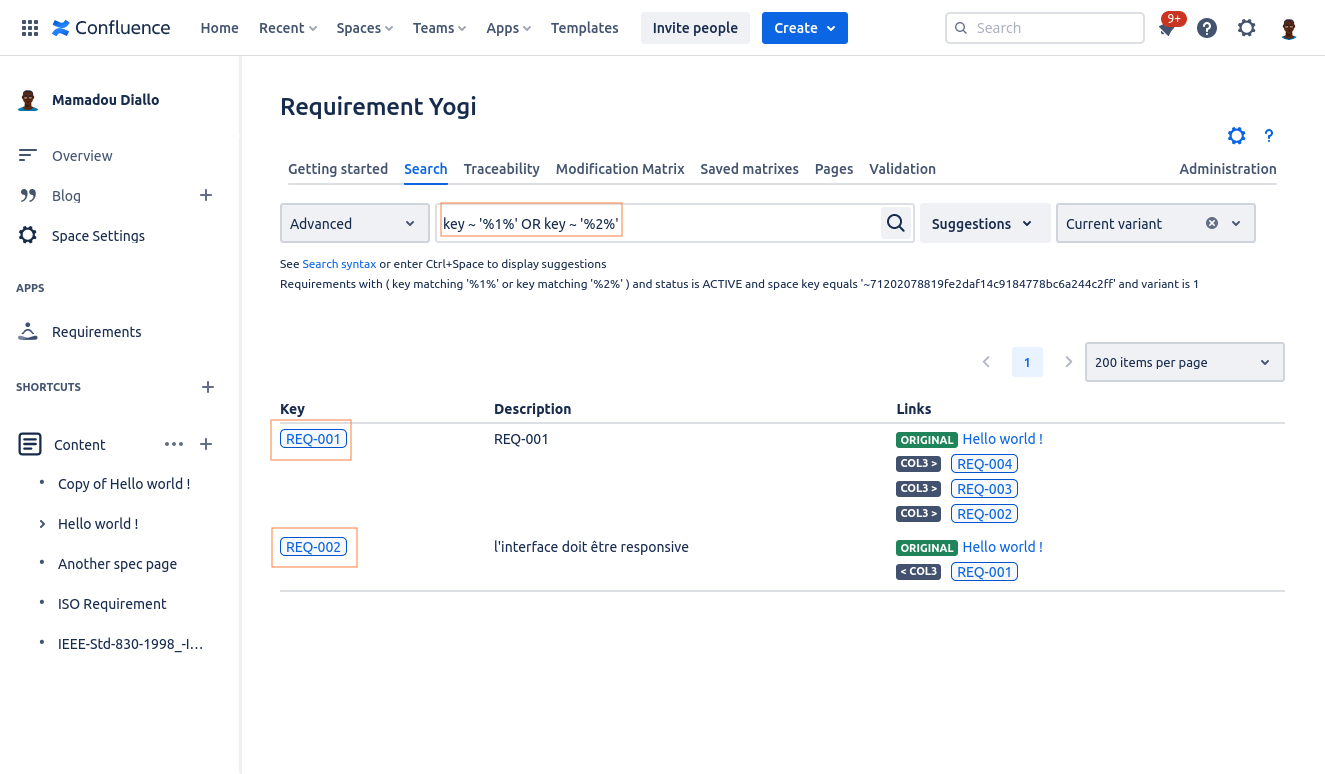This screenshot has height=774, width=1325.
Task: Open Content more actions ellipsis
Action: (x=174, y=444)
